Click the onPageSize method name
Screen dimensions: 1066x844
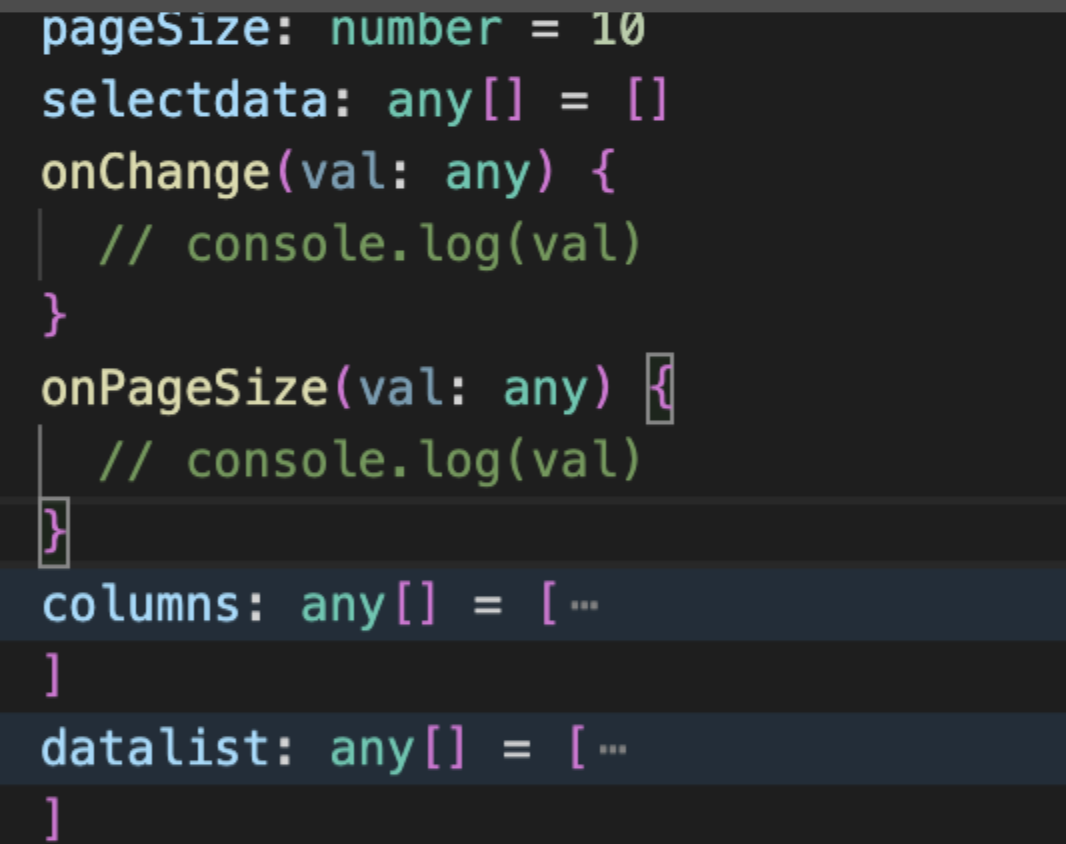[185, 389]
